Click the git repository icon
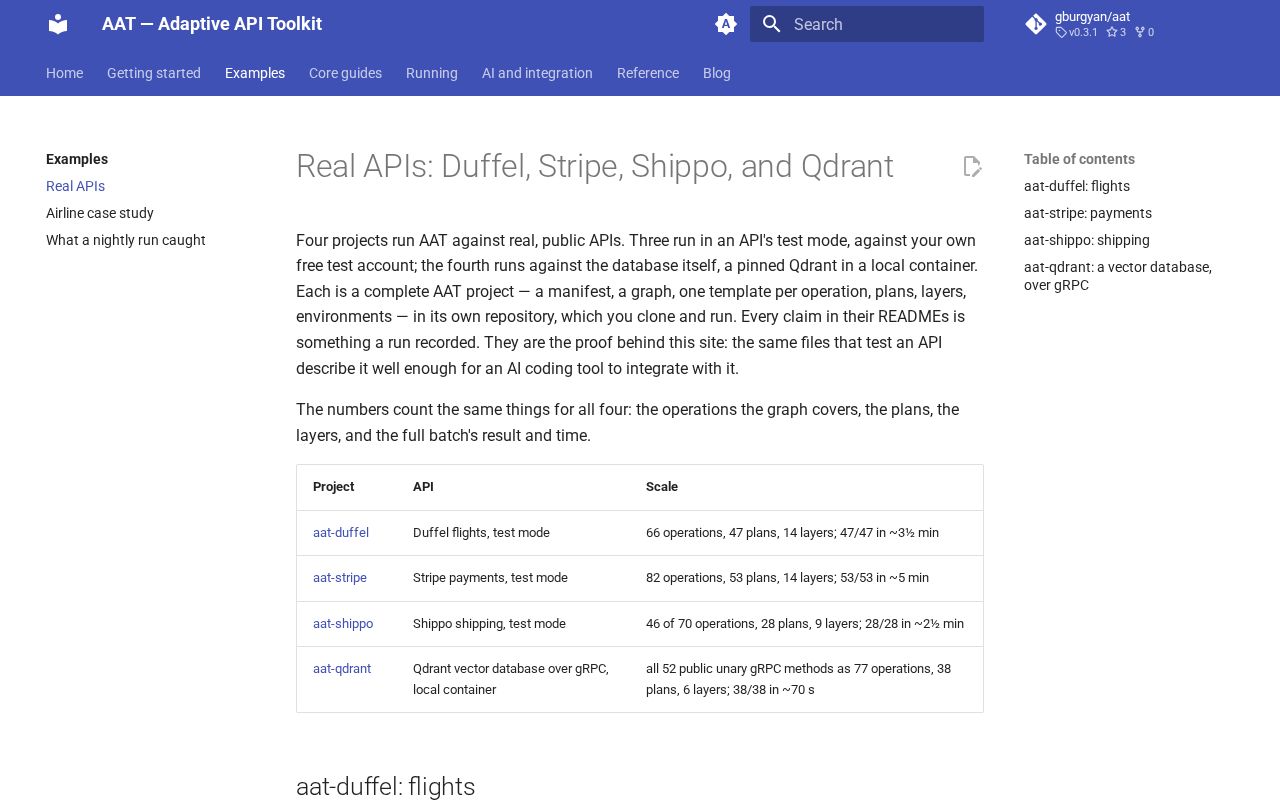The width and height of the screenshot is (1280, 800). pyautogui.click(x=1036, y=24)
